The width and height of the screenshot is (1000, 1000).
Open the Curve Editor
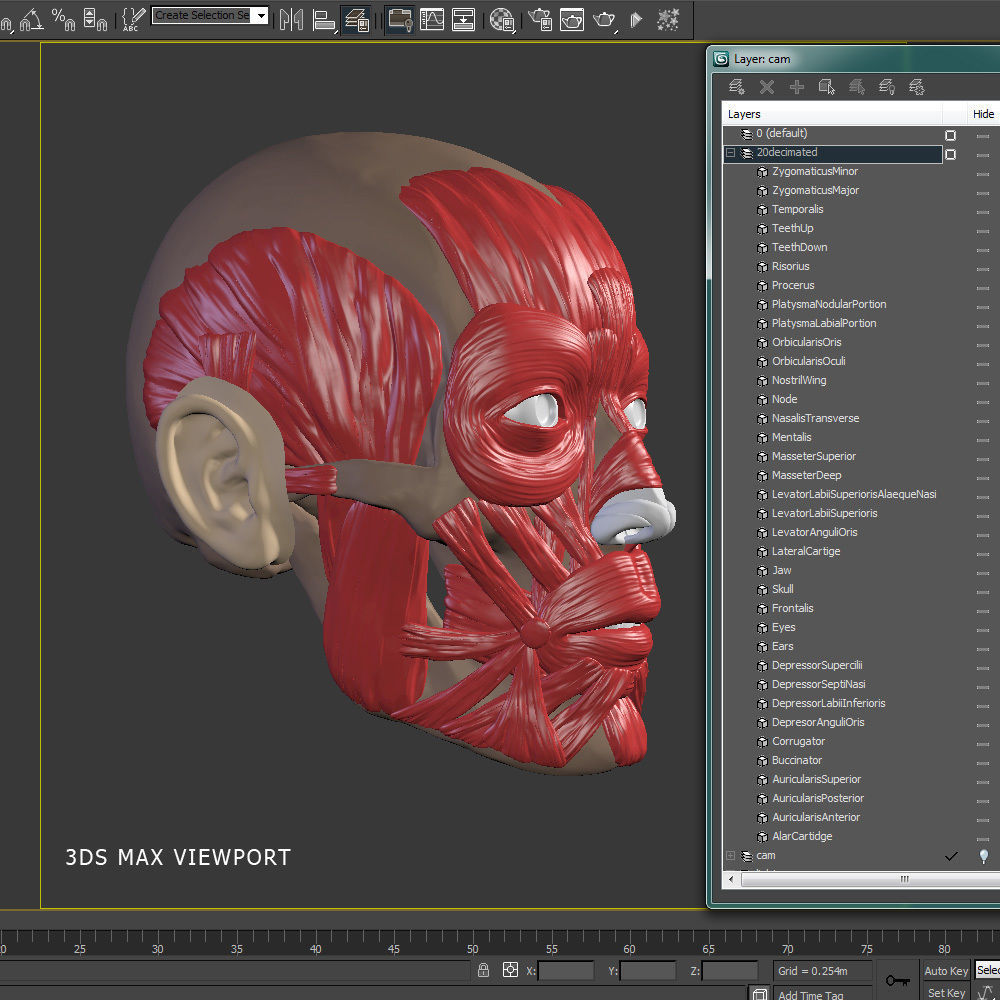tap(432, 19)
